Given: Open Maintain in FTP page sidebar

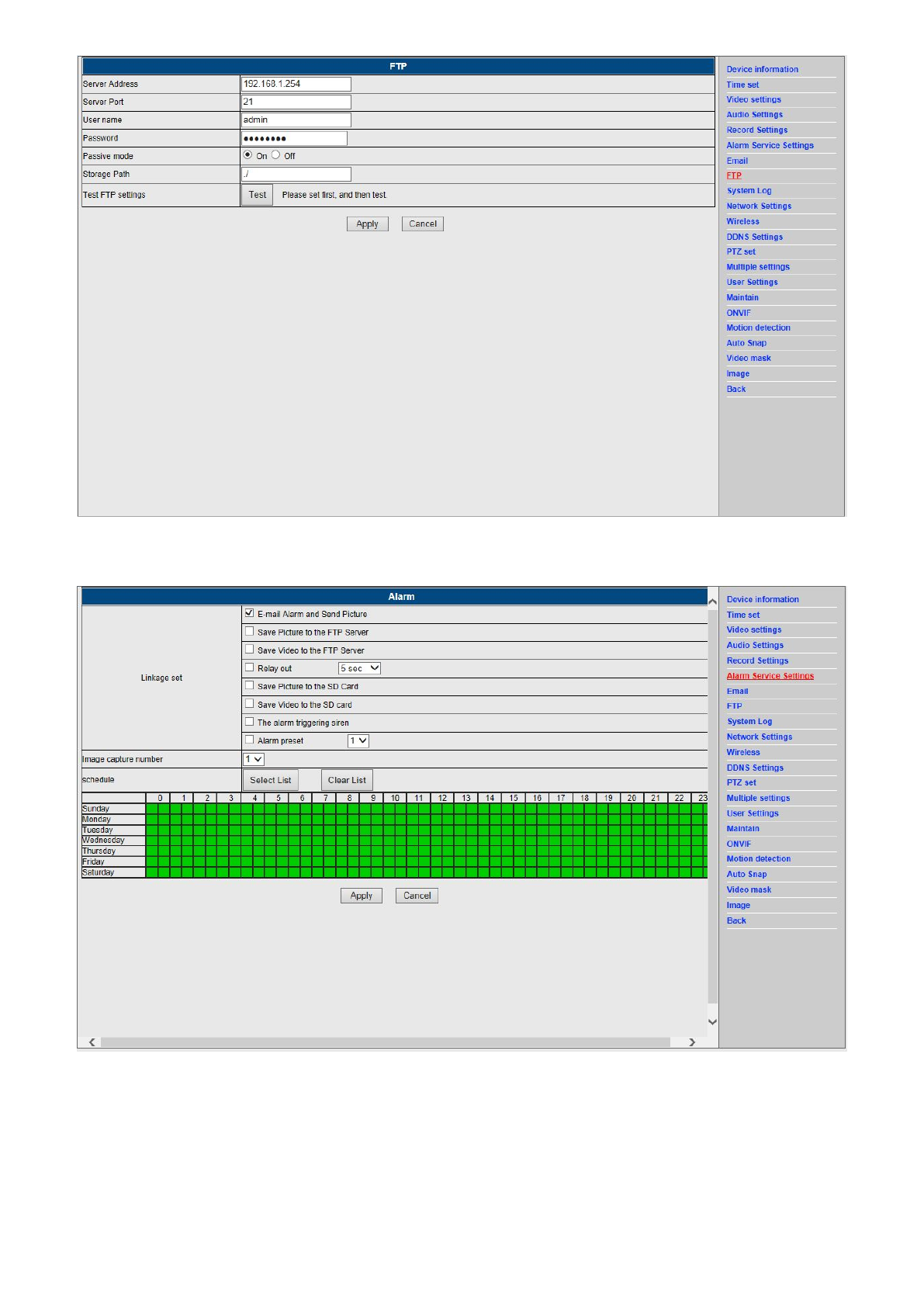Looking at the screenshot, I should pos(742,297).
